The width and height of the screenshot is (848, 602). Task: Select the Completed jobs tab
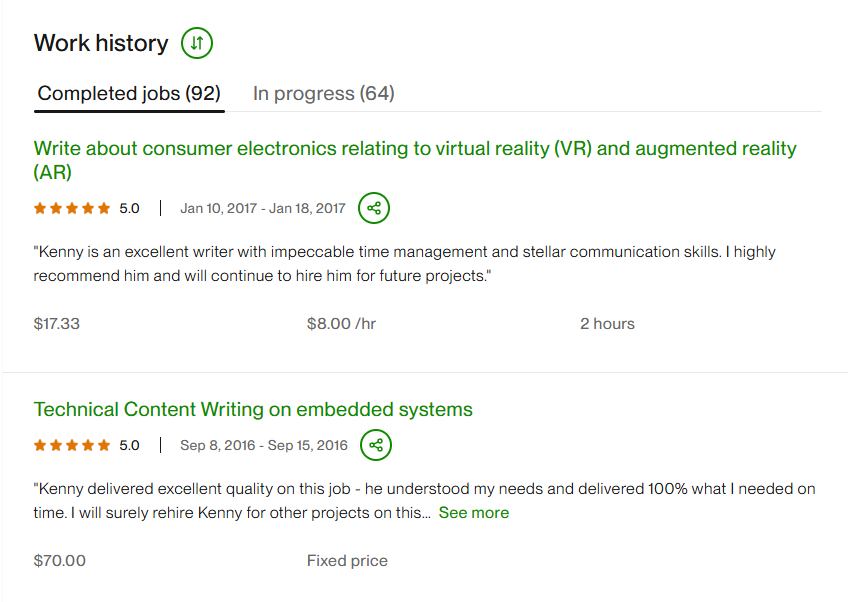click(x=128, y=93)
